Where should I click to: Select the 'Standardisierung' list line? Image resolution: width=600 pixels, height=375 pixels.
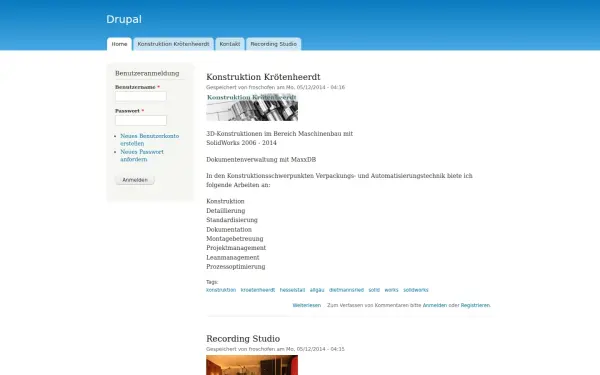click(232, 220)
